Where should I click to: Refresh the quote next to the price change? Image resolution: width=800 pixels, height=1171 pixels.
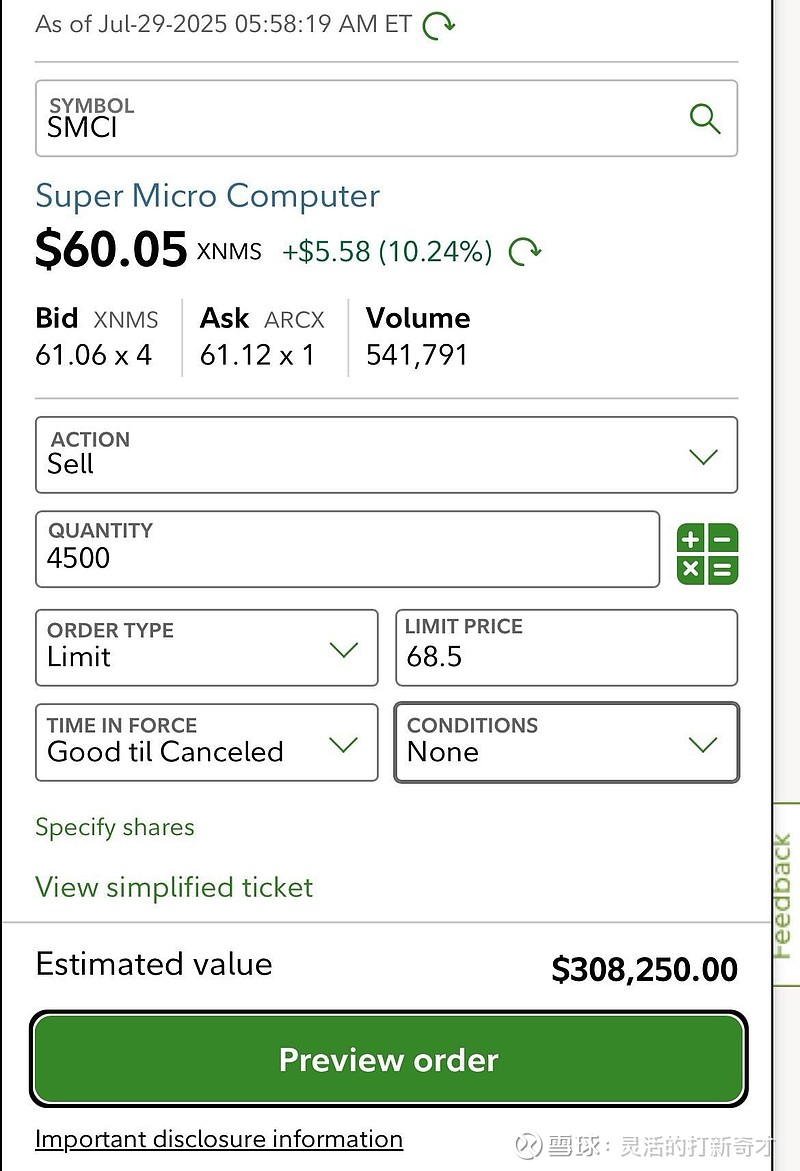[x=525, y=251]
